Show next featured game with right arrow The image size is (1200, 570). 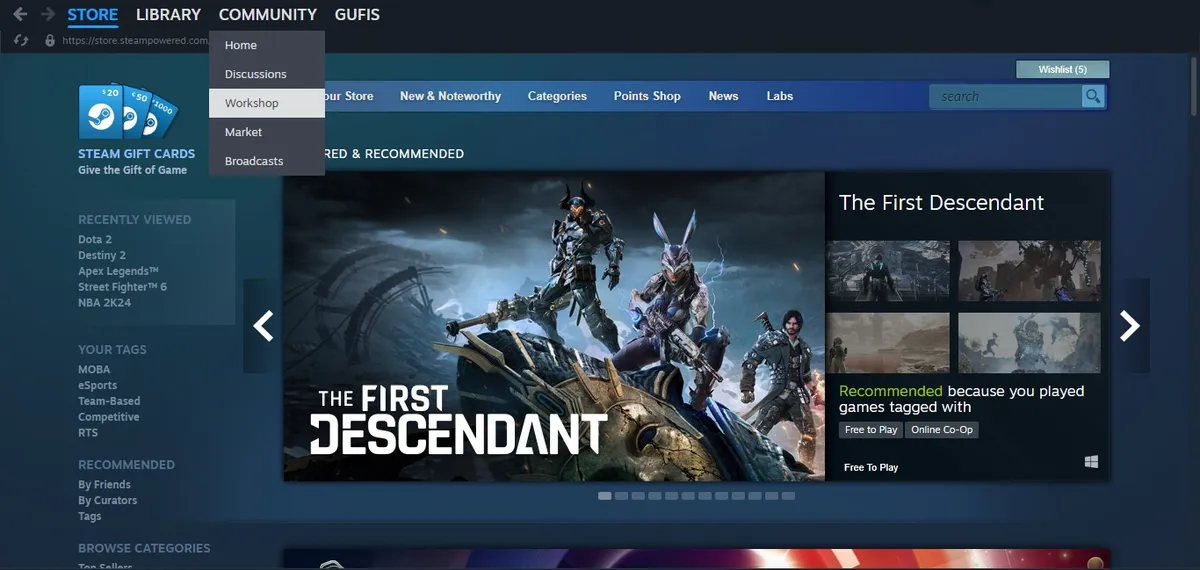click(1130, 326)
